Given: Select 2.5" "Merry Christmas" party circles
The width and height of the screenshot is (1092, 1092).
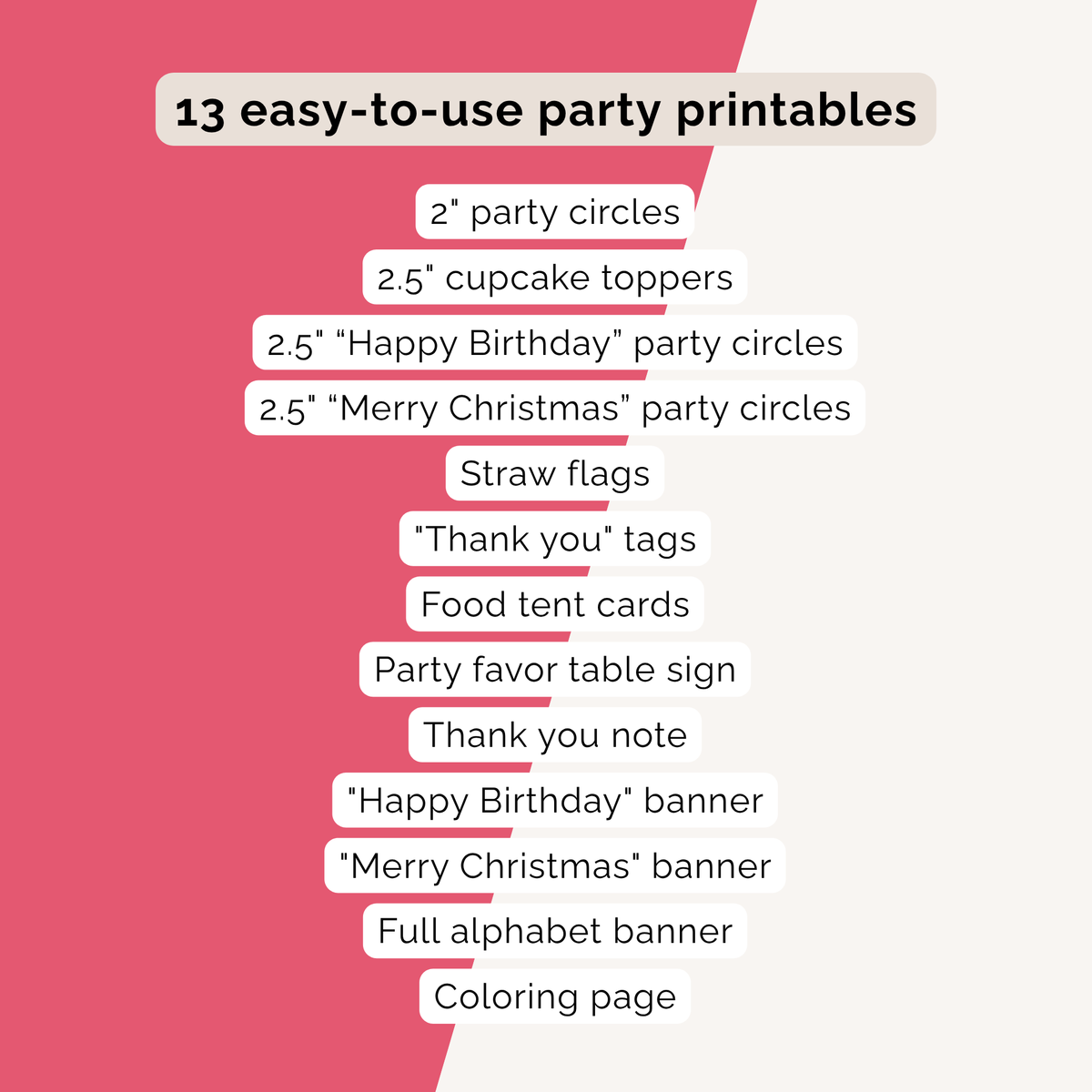Looking at the screenshot, I should (555, 409).
